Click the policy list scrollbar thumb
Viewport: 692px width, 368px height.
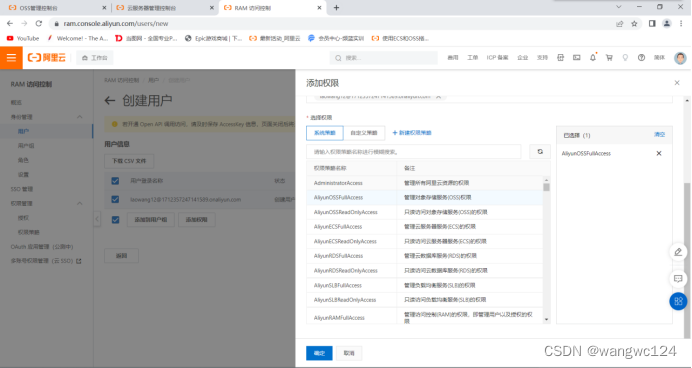click(546, 187)
